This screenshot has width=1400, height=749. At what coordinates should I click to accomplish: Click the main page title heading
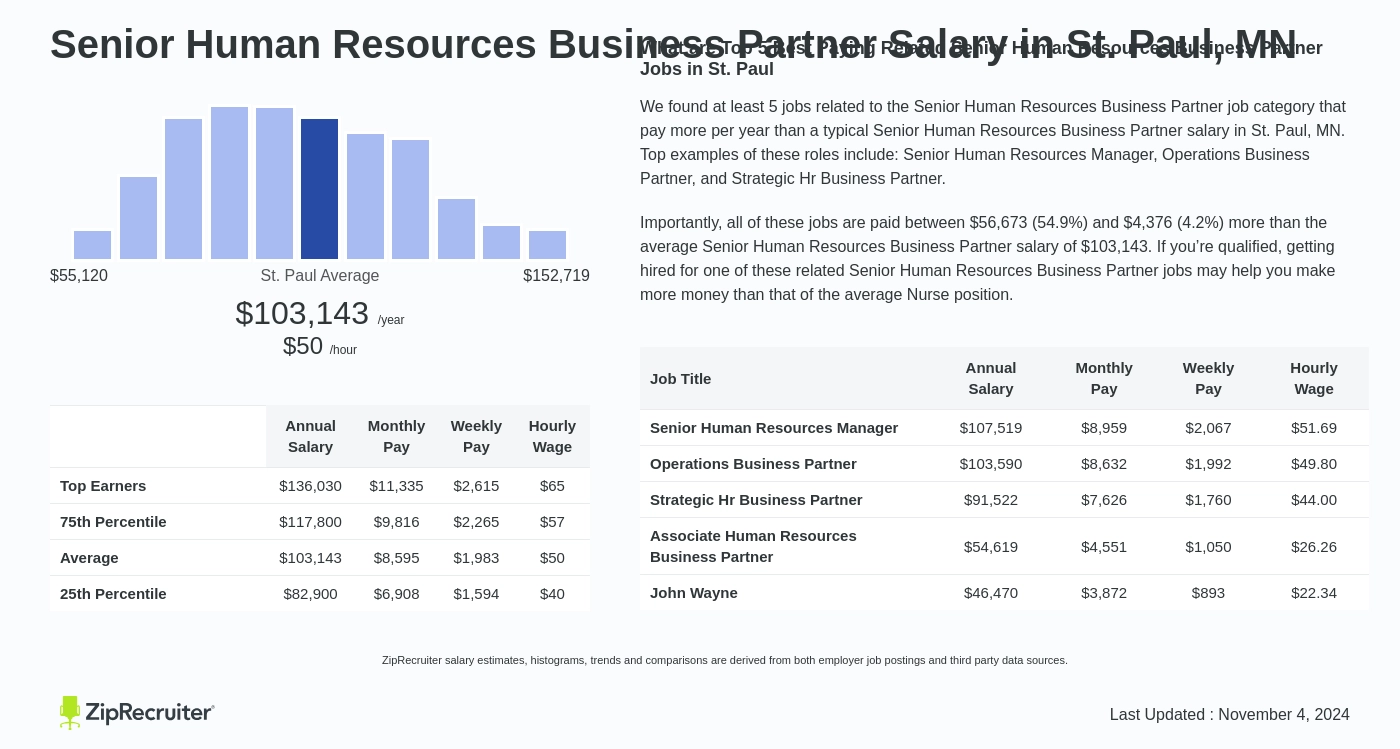pyautogui.click(x=673, y=44)
